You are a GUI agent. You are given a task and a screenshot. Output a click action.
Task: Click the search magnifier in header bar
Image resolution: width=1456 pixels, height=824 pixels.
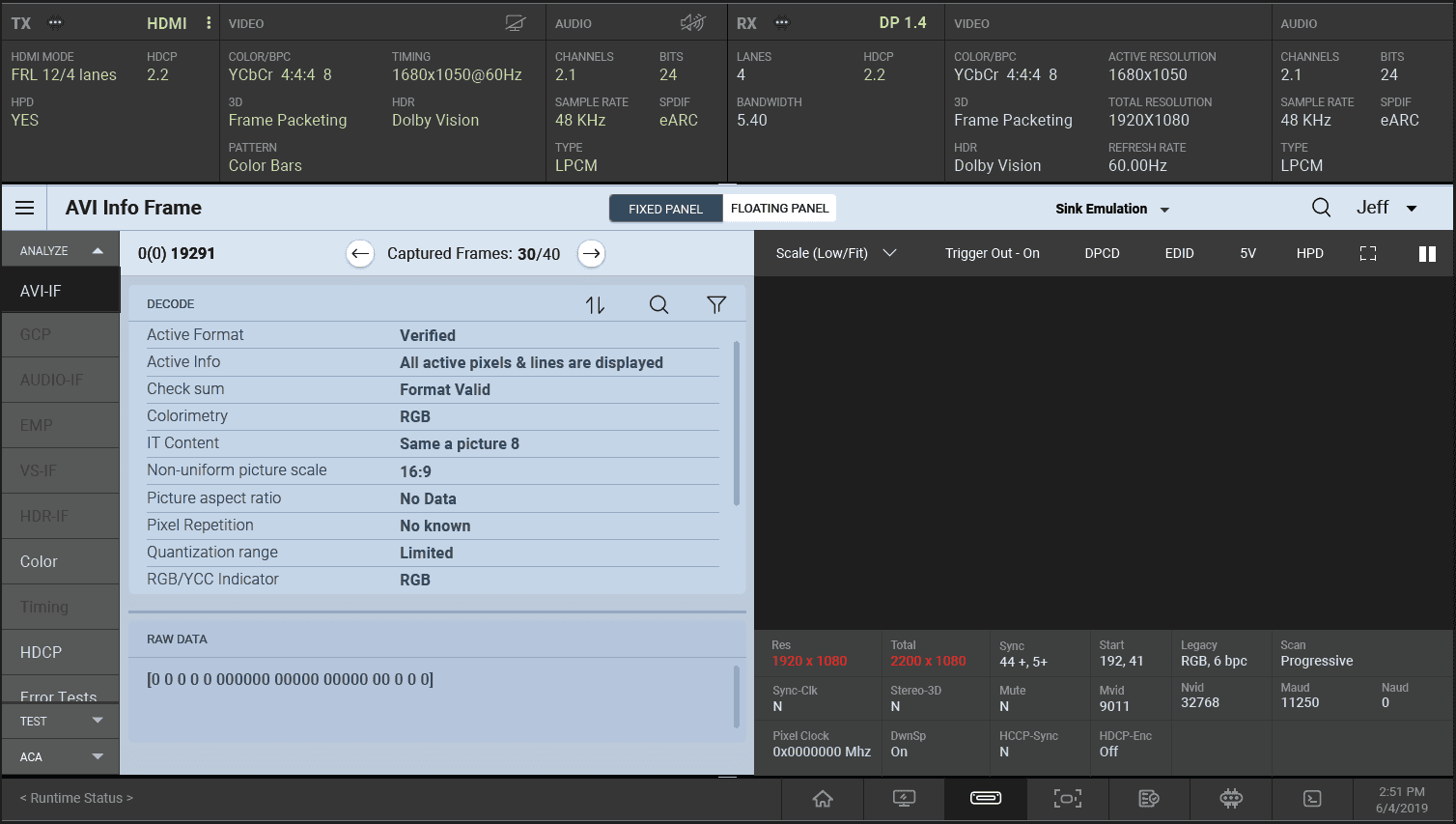(1321, 208)
